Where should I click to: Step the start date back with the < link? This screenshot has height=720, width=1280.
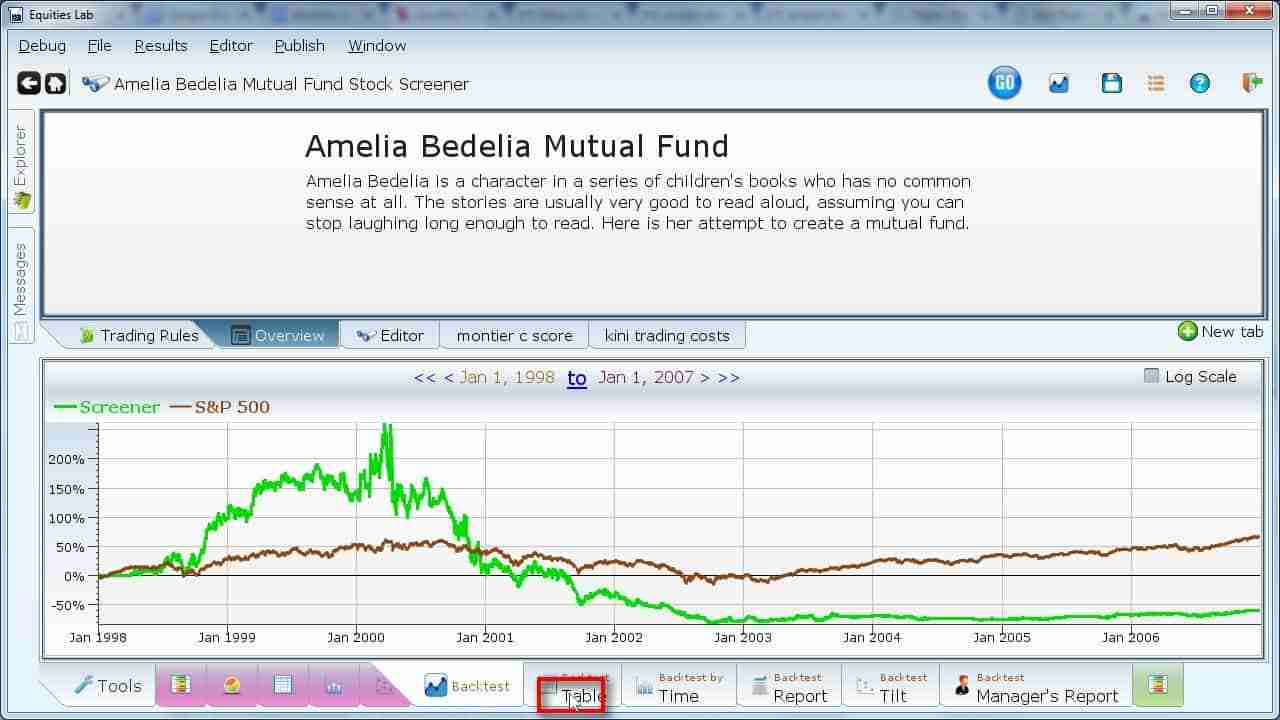[x=448, y=378]
